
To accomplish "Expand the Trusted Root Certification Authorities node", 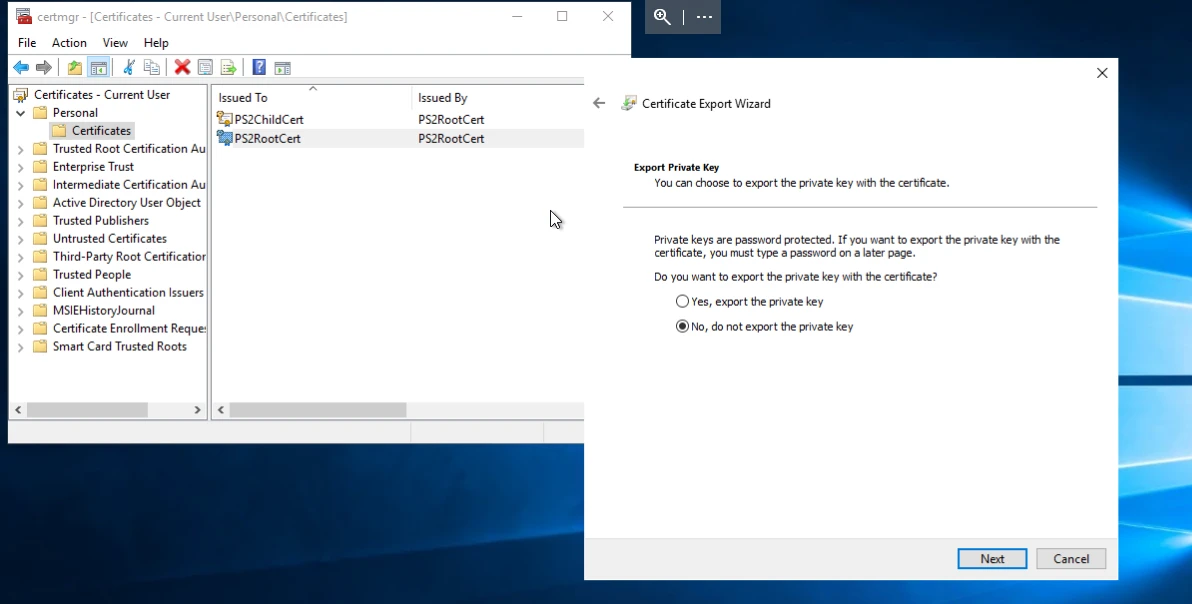I will coord(20,148).
